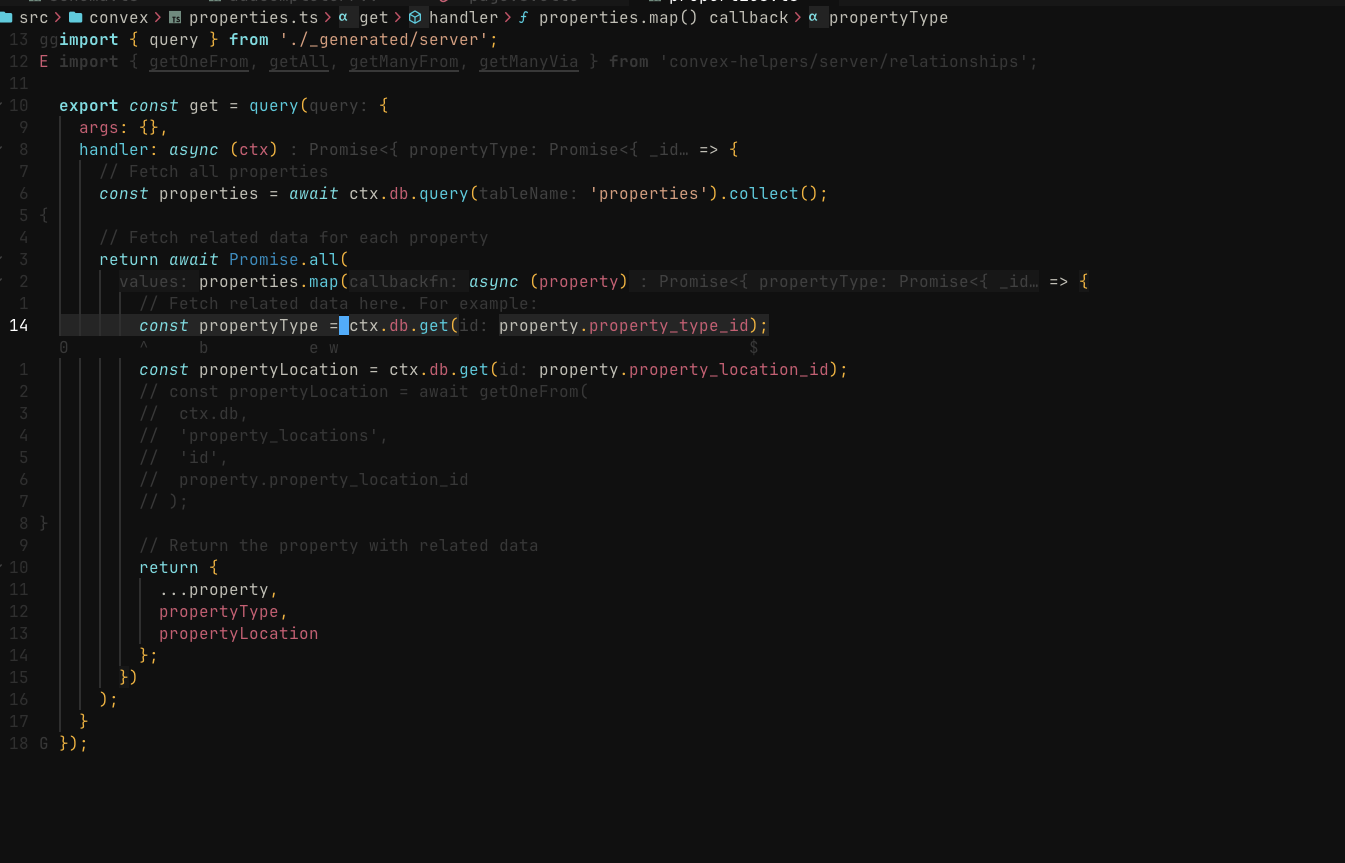1345x863 pixels.
Task: Click the cube icon beside handler breadcrumb
Action: pyautogui.click(x=415, y=17)
